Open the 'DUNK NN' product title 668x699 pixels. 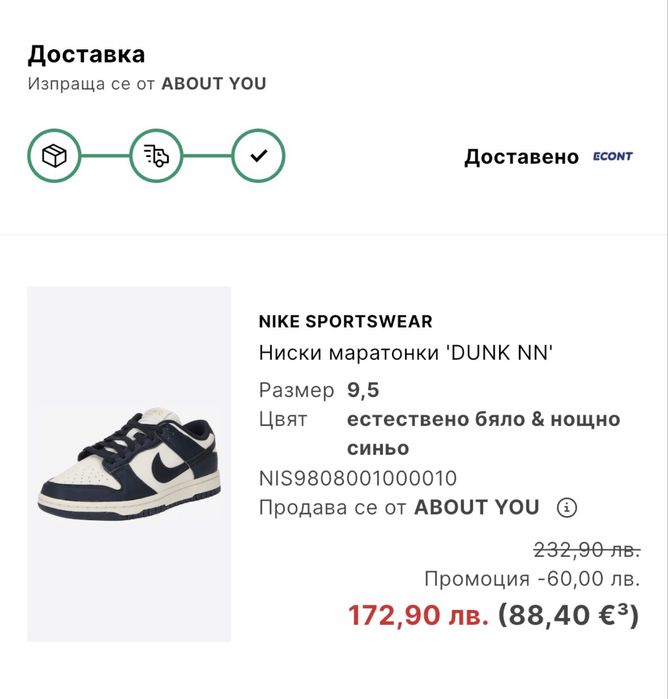click(x=406, y=352)
